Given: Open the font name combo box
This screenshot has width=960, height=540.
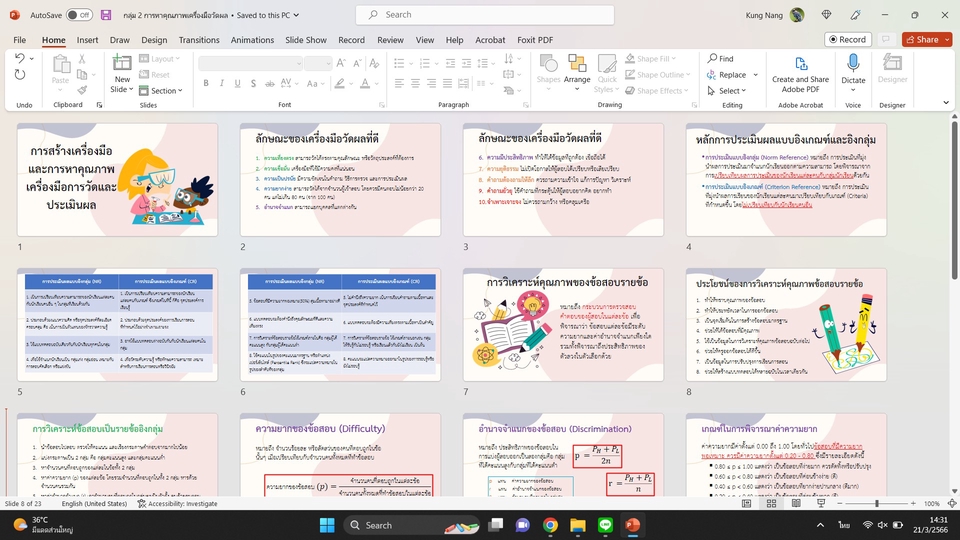Looking at the screenshot, I should click(250, 63).
